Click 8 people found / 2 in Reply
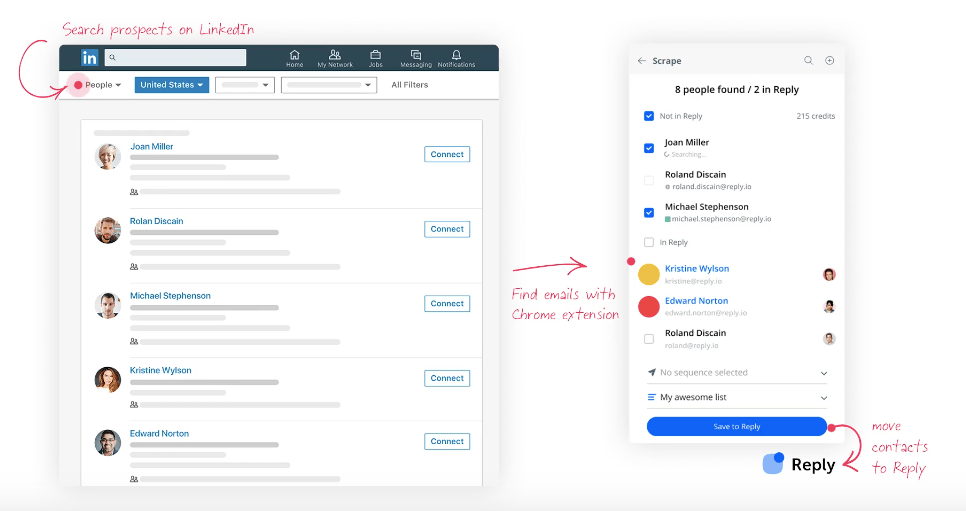 (737, 89)
